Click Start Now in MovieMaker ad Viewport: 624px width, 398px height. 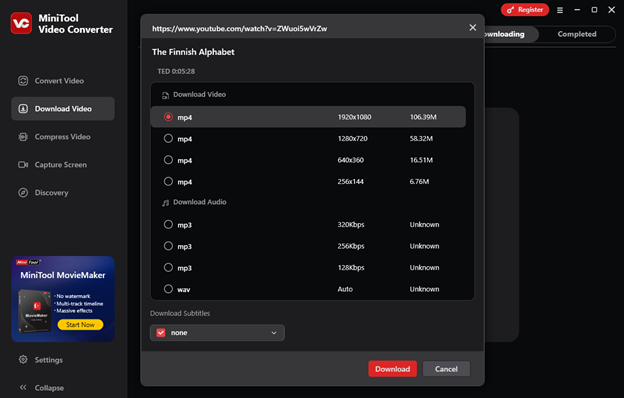tap(80, 325)
